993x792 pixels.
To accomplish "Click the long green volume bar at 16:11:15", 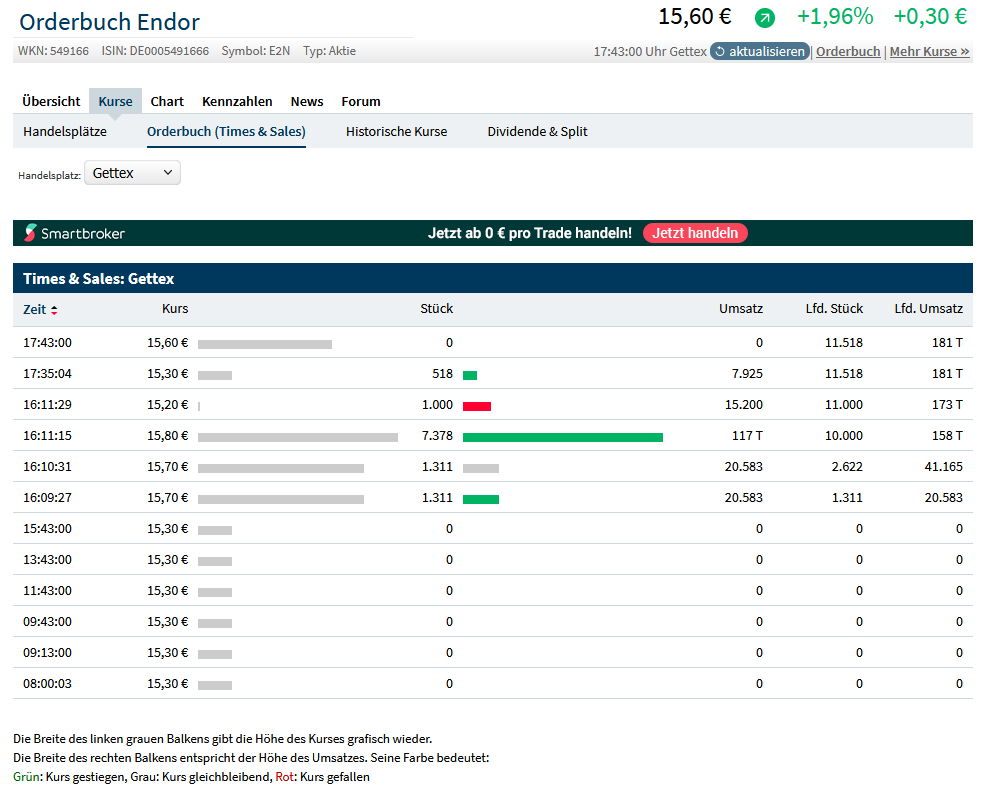I will coord(562,437).
